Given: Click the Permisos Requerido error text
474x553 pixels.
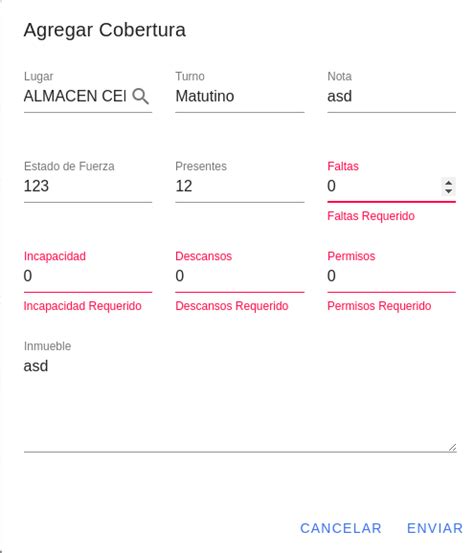Looking at the screenshot, I should coord(379,306).
